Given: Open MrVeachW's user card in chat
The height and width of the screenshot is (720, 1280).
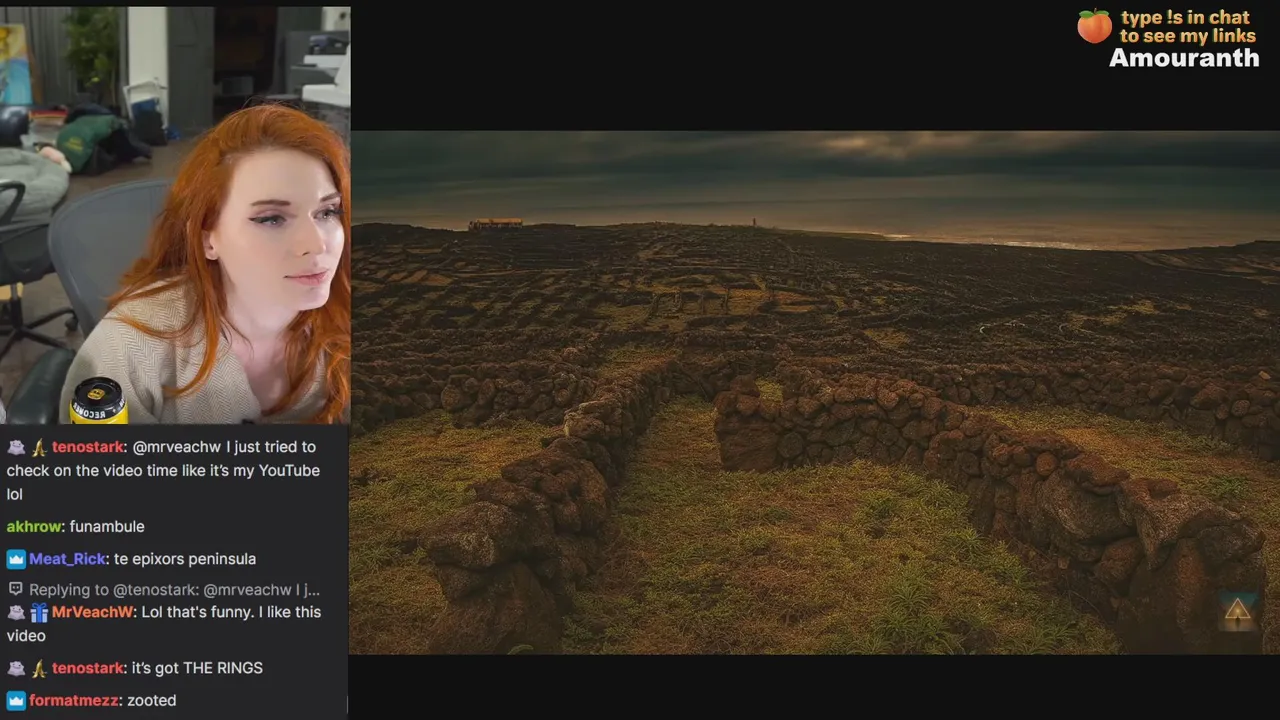Looking at the screenshot, I should (92, 611).
